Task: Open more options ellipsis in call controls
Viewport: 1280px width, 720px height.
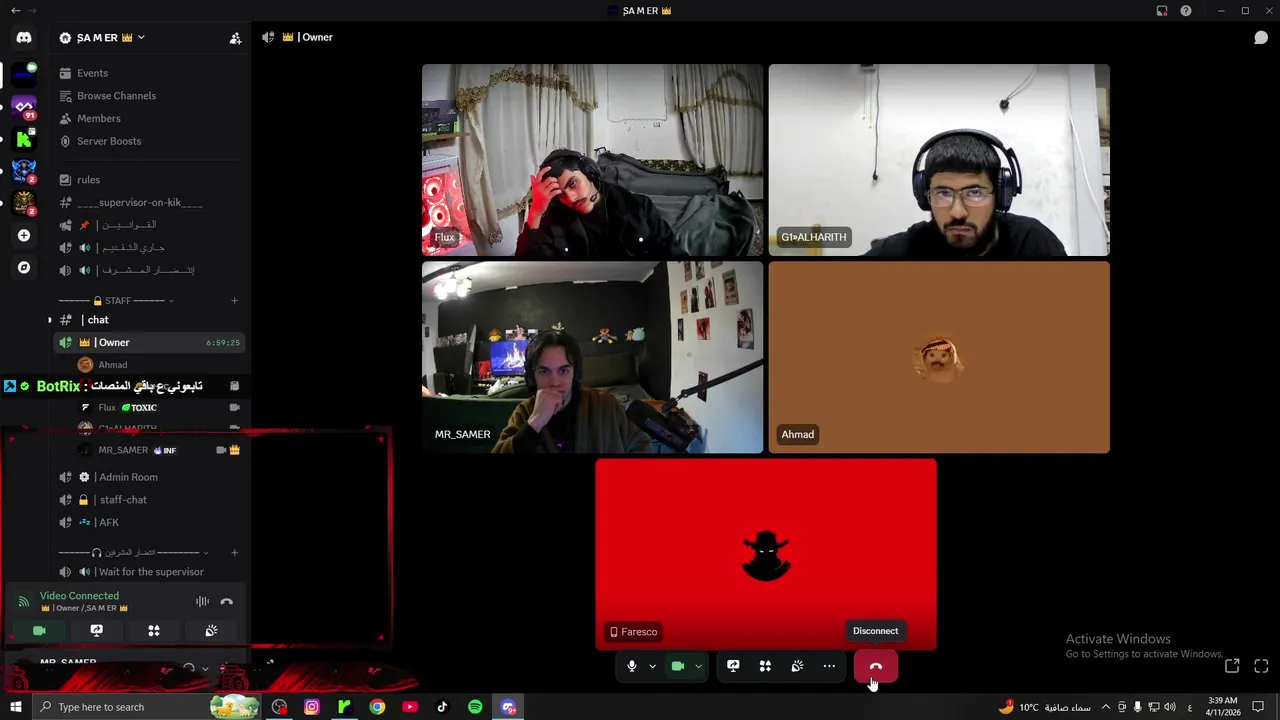Action: 829,666
